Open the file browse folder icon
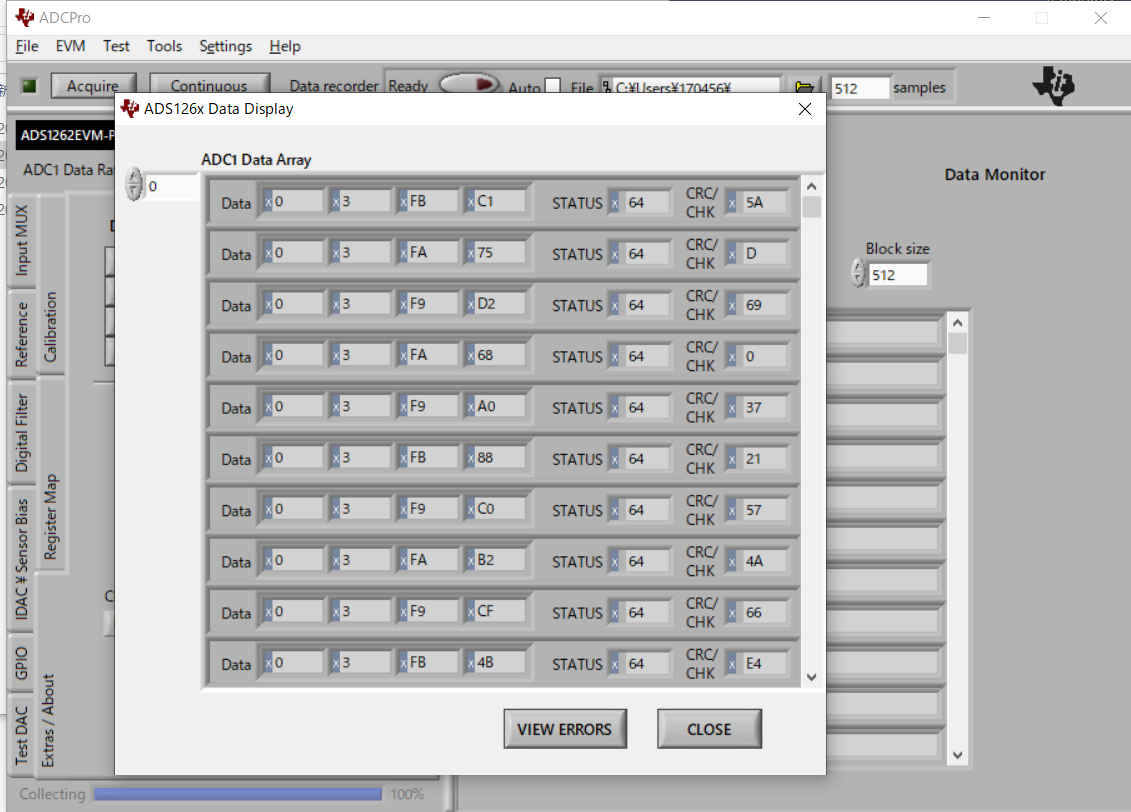Image resolution: width=1131 pixels, height=812 pixels. pyautogui.click(x=804, y=87)
